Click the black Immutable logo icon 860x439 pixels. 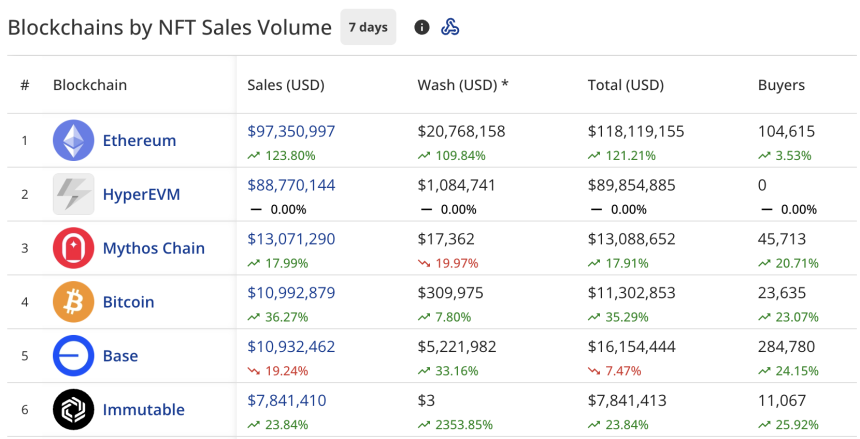coord(73,410)
